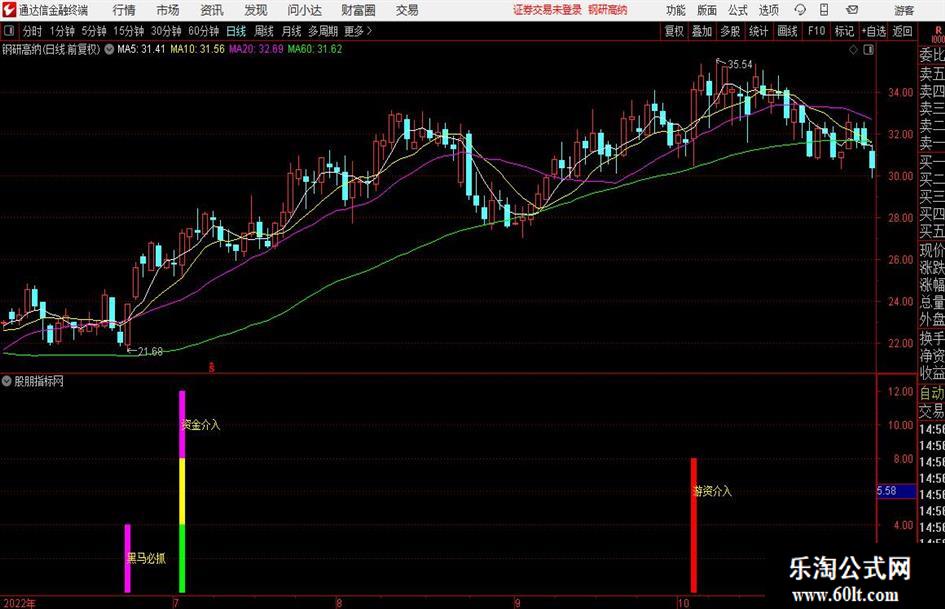Switch to 30分钟 period

(166, 31)
